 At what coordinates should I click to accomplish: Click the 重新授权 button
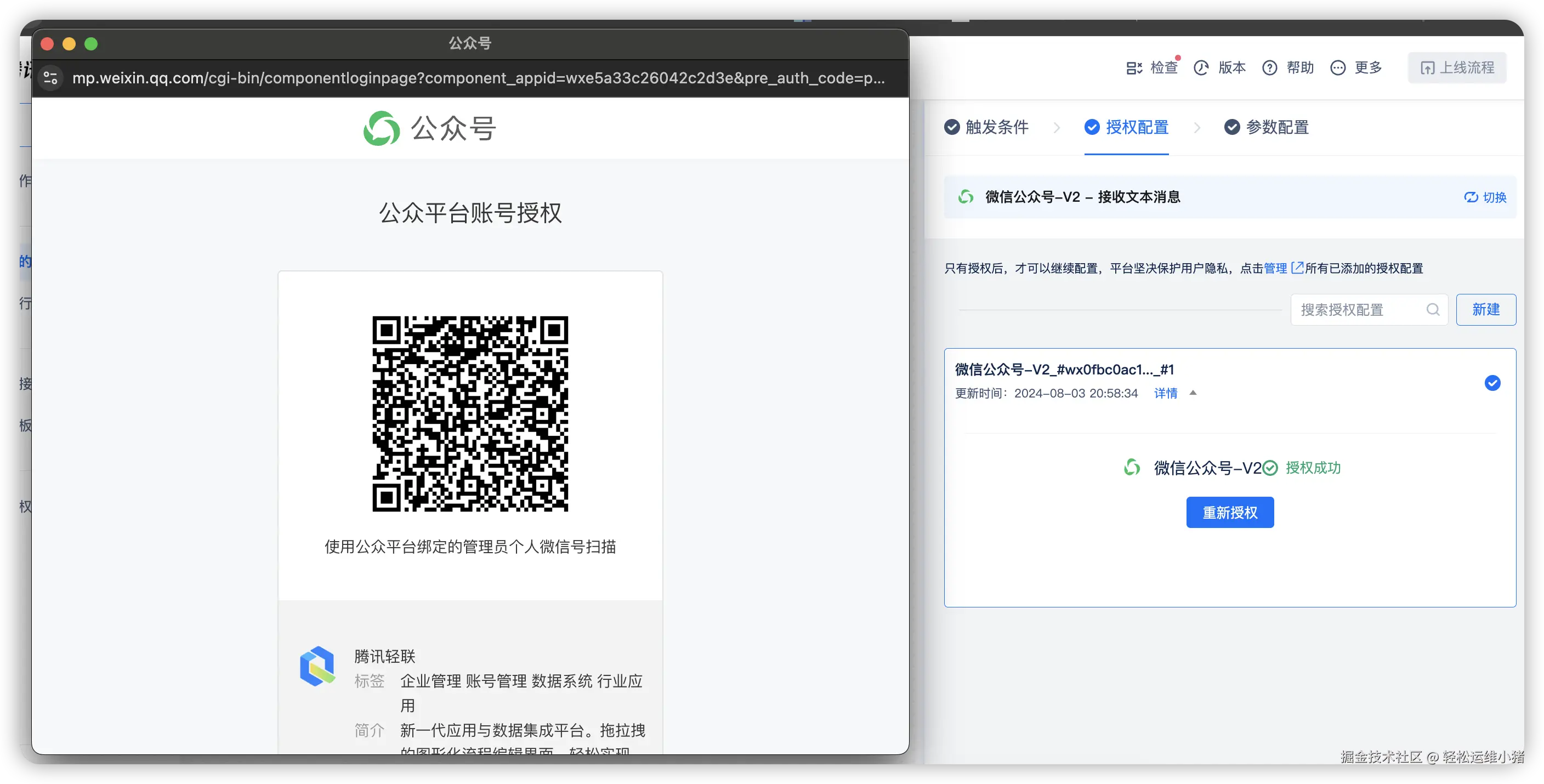[1229, 513]
